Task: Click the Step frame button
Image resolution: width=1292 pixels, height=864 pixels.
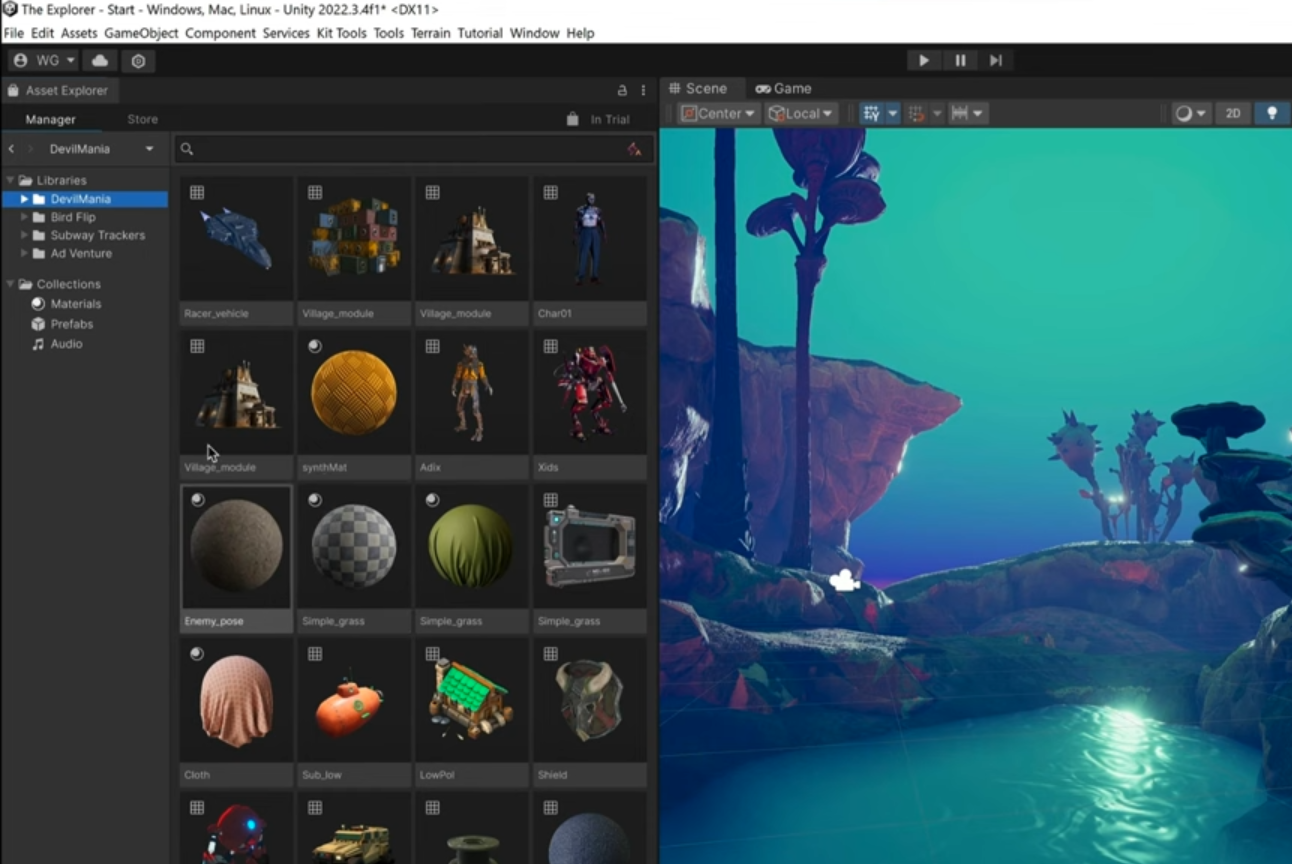Action: point(995,60)
